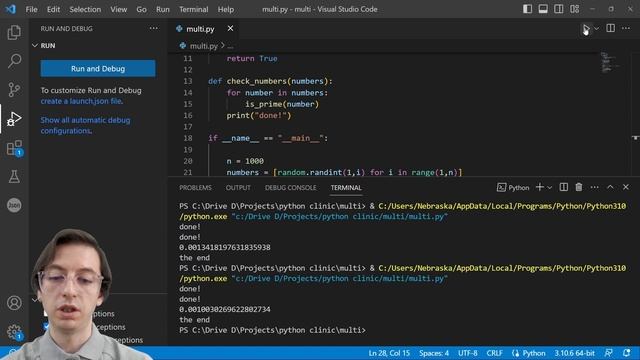The height and width of the screenshot is (360, 640).
Task: Toggle the secondary side bar layout icon
Action: (x=558, y=9)
